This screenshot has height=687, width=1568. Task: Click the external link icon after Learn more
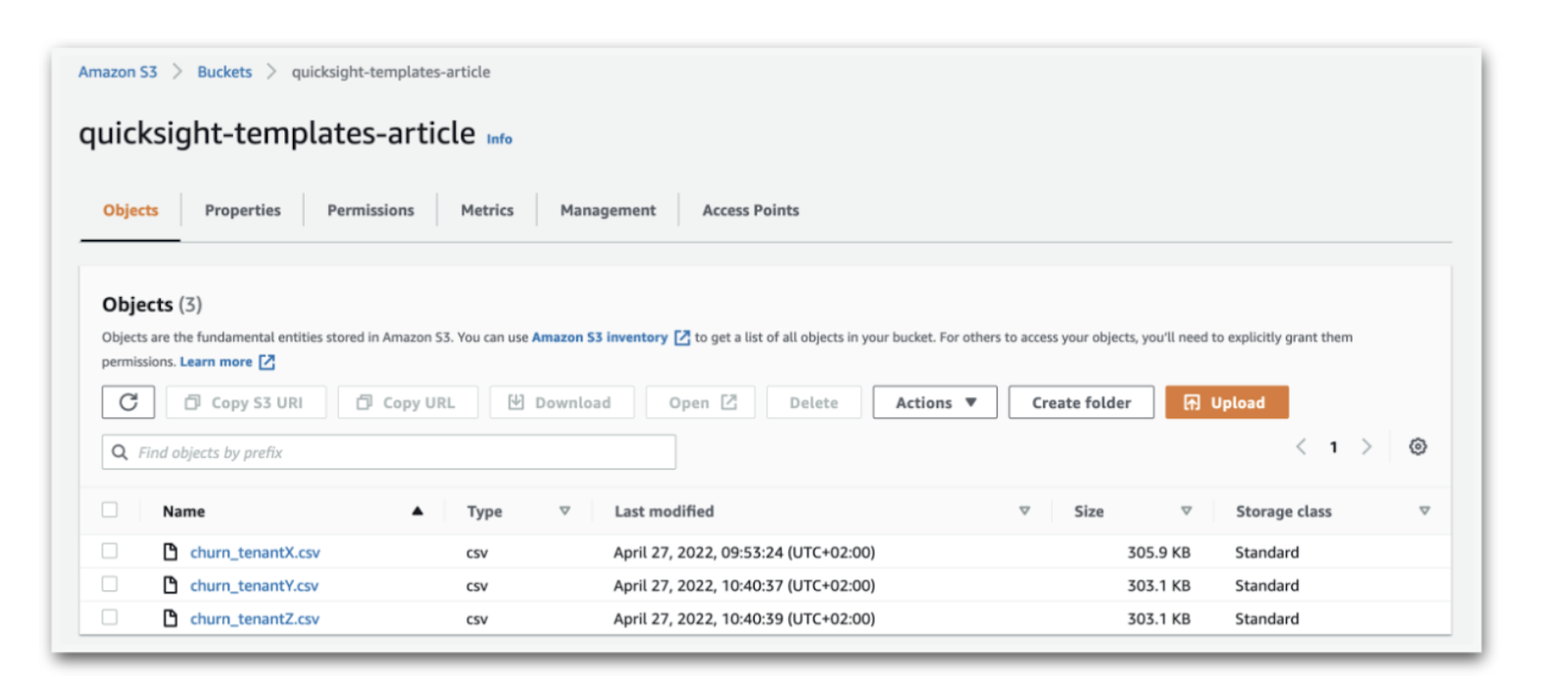tap(267, 362)
